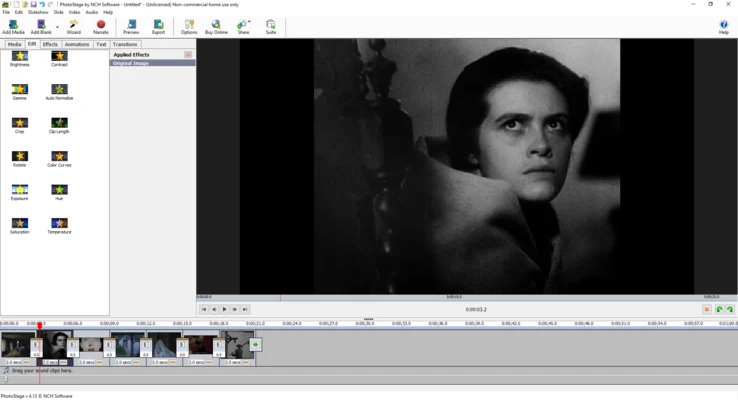Choose the Hue effect
738x400 pixels.
[59, 192]
